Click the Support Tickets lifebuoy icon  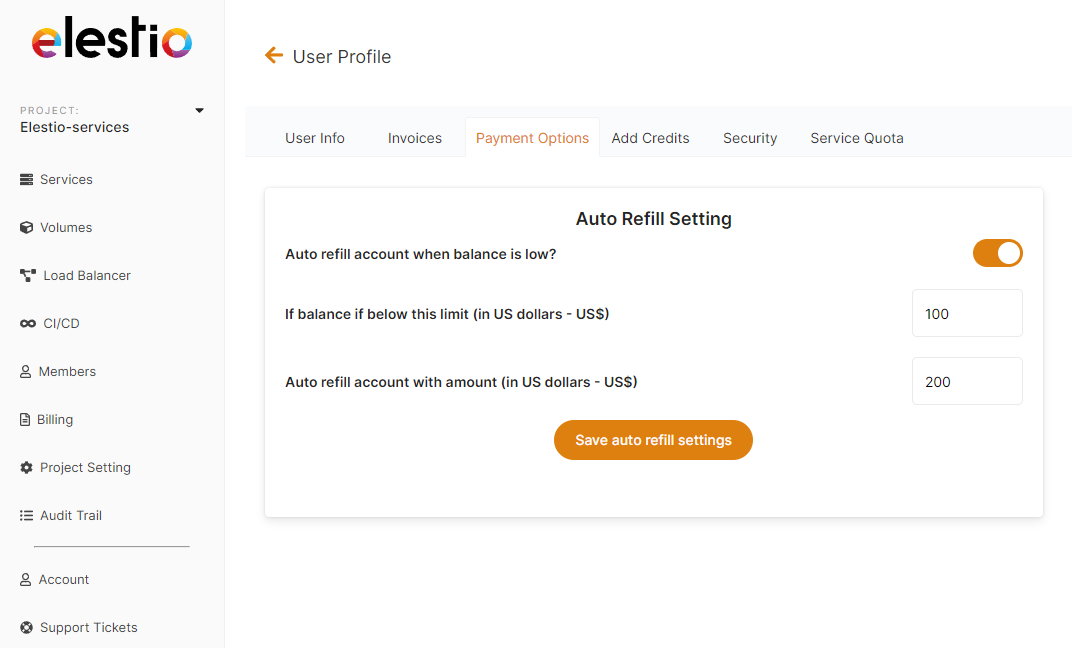[x=27, y=628]
